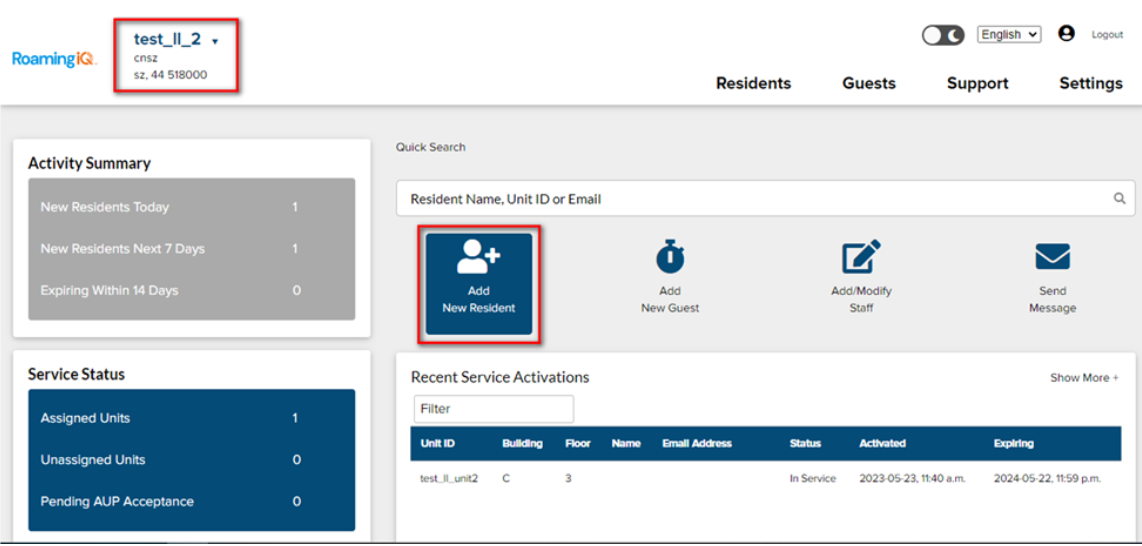This screenshot has width=1142, height=546.
Task: Click the search magnifier icon
Action: point(1120,199)
